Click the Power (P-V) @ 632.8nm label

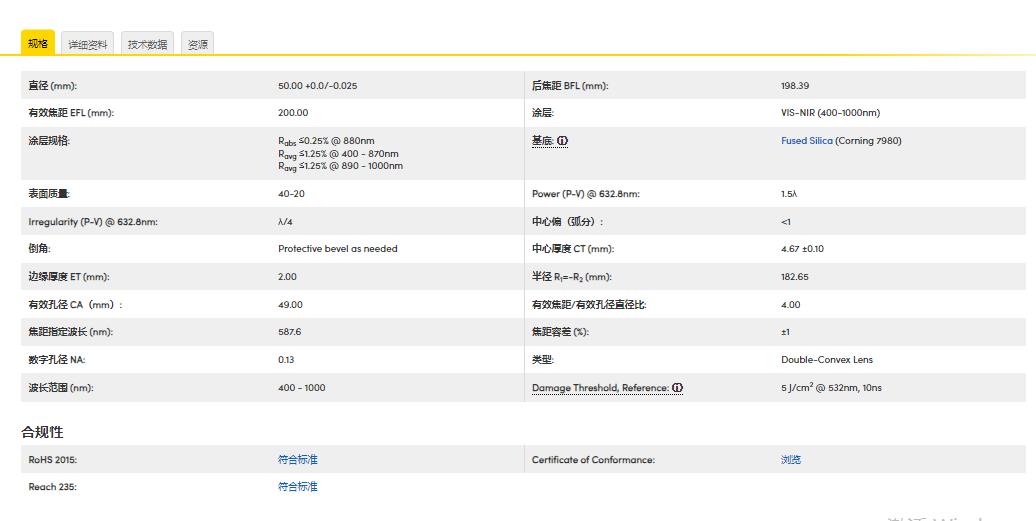[x=585, y=194]
